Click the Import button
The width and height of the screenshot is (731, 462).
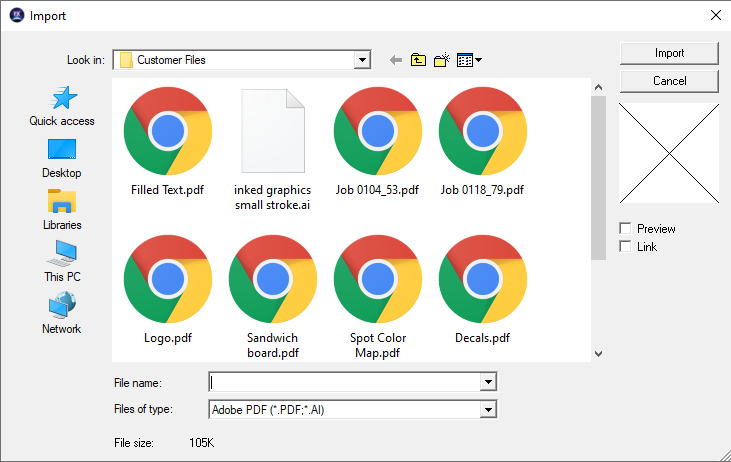click(669, 53)
